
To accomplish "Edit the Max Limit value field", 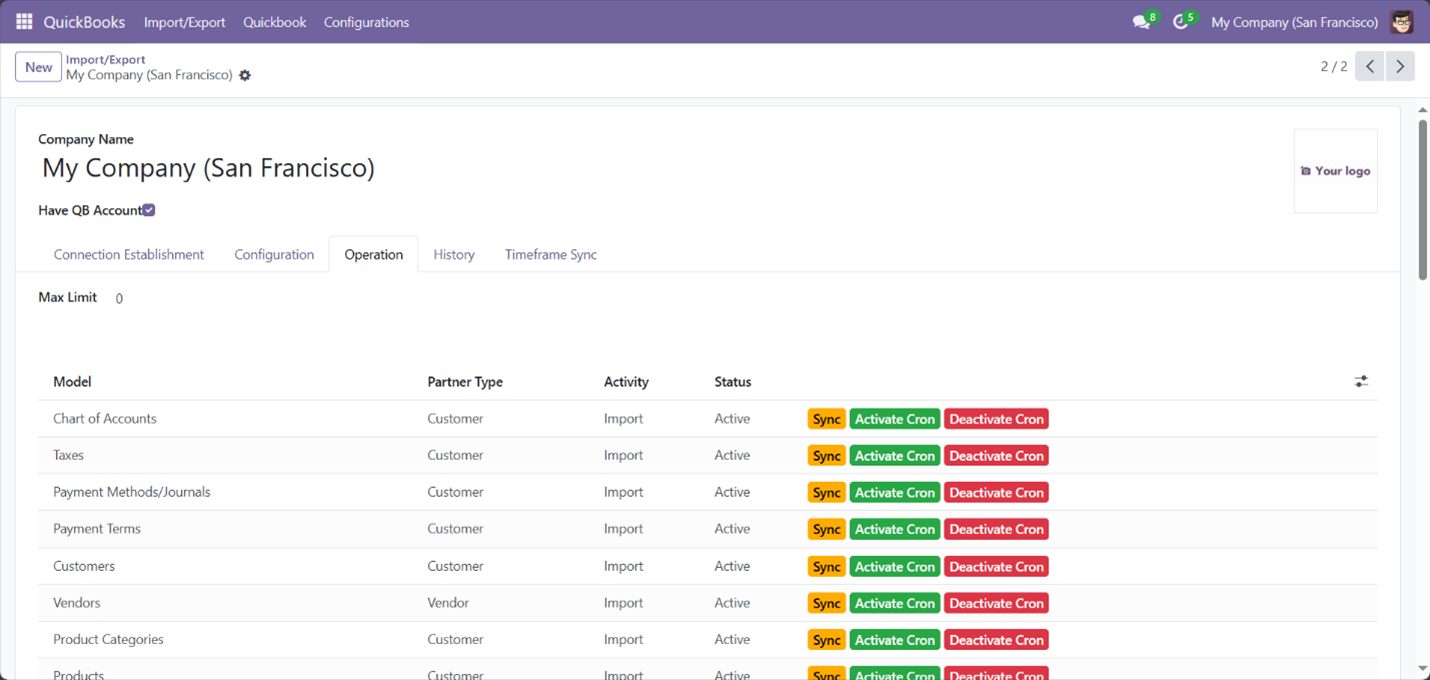I will coord(118,297).
